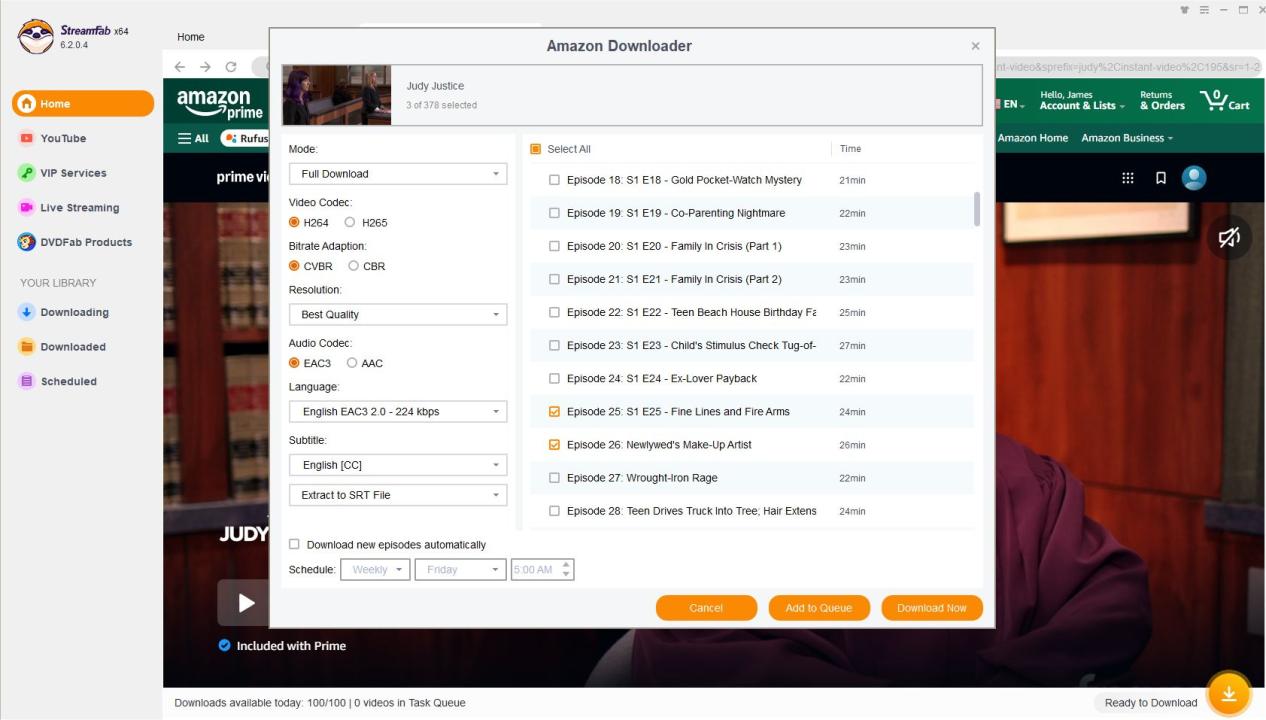The height and width of the screenshot is (720, 1266).
Task: Click the Scheduled list icon
Action: pos(27,381)
